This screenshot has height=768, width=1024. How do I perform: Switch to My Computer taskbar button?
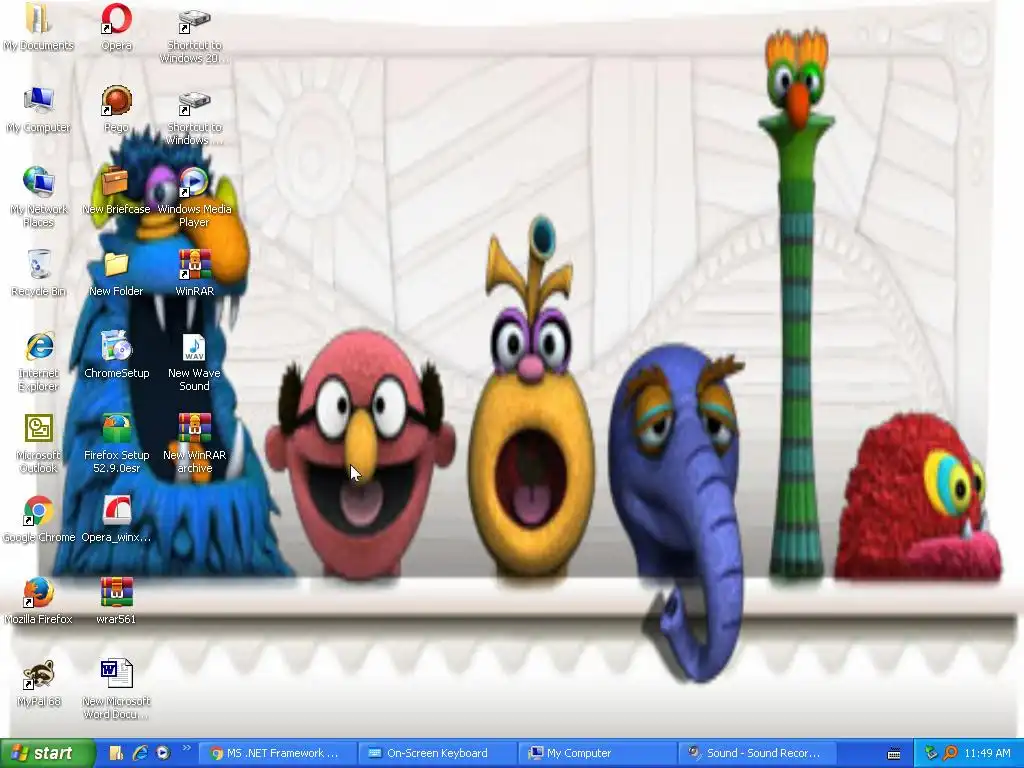coord(597,753)
